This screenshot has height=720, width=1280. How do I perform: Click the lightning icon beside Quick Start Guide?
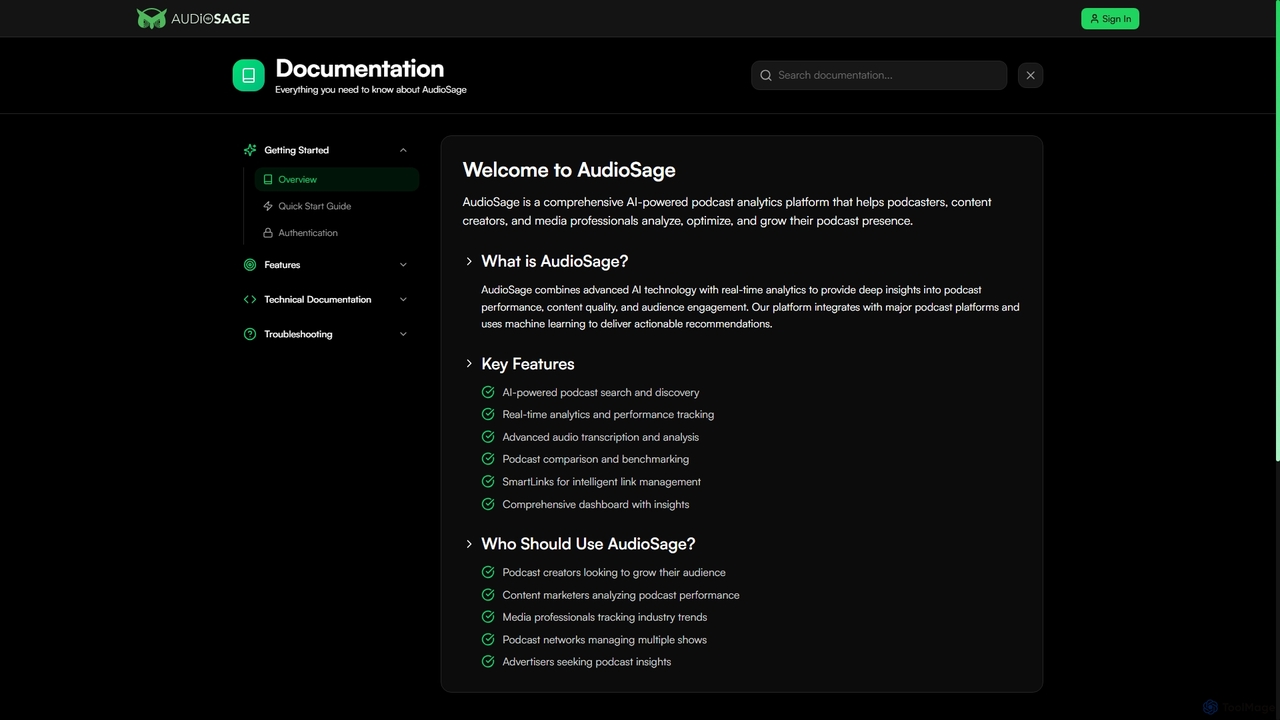[x=268, y=206]
